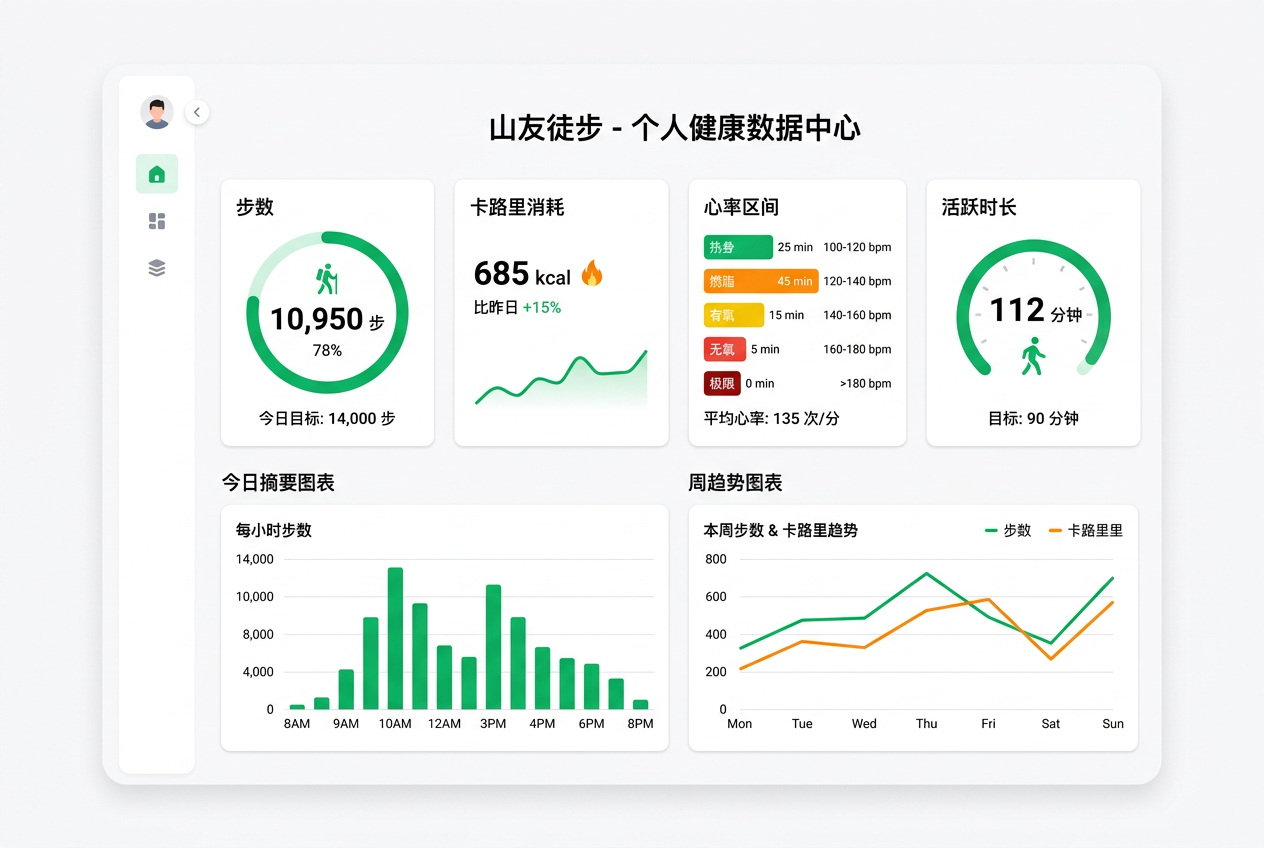
Task: Click 平均心率: 135 次/分 text
Action: (772, 418)
